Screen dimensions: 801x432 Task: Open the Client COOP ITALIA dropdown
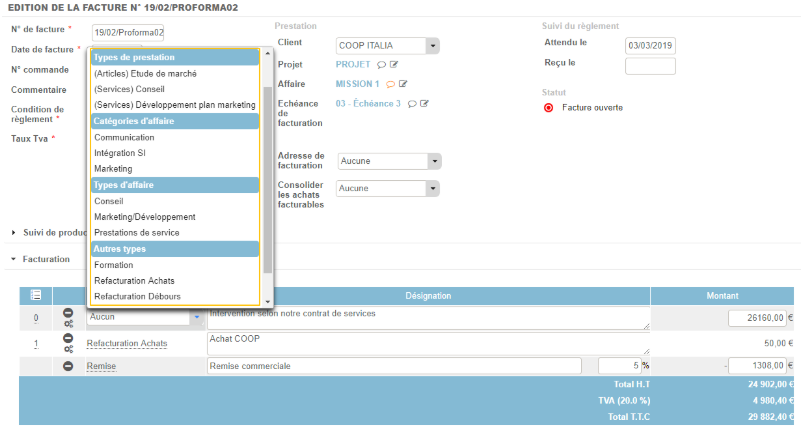[x=432, y=45]
